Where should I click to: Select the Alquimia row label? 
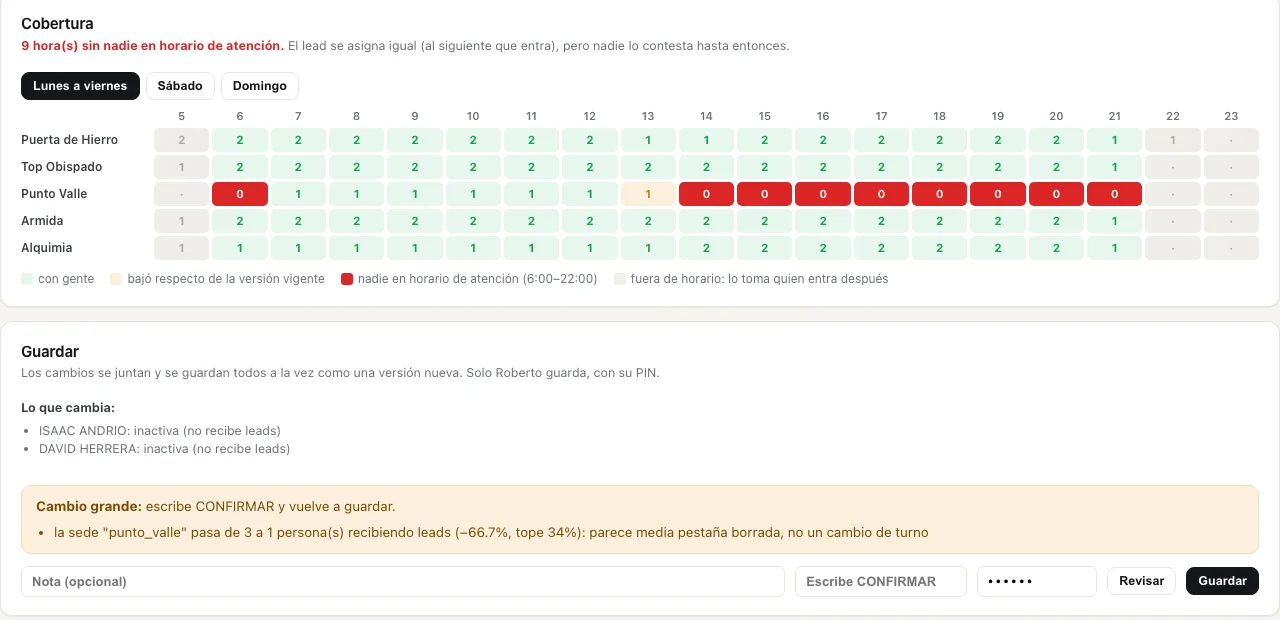click(x=47, y=248)
